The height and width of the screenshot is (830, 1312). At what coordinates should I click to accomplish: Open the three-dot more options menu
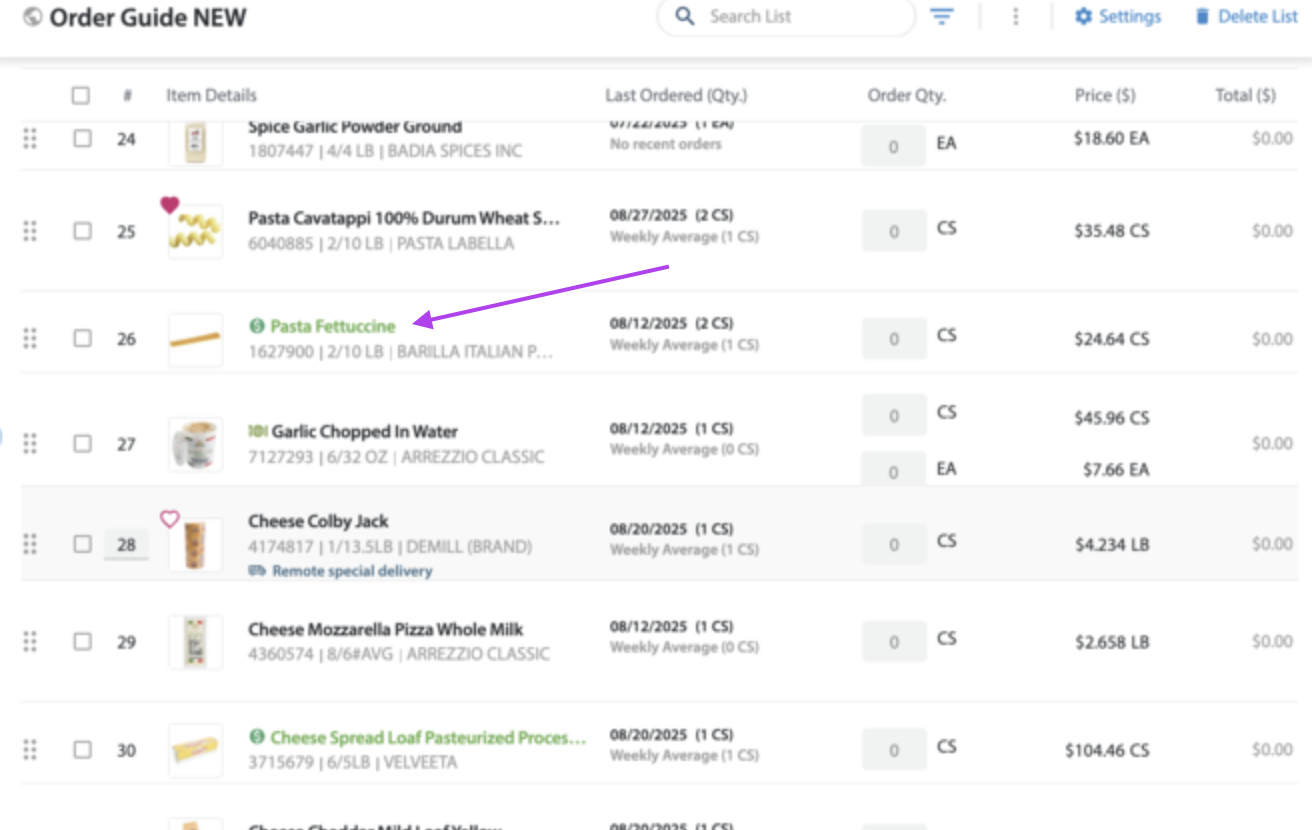(1015, 17)
